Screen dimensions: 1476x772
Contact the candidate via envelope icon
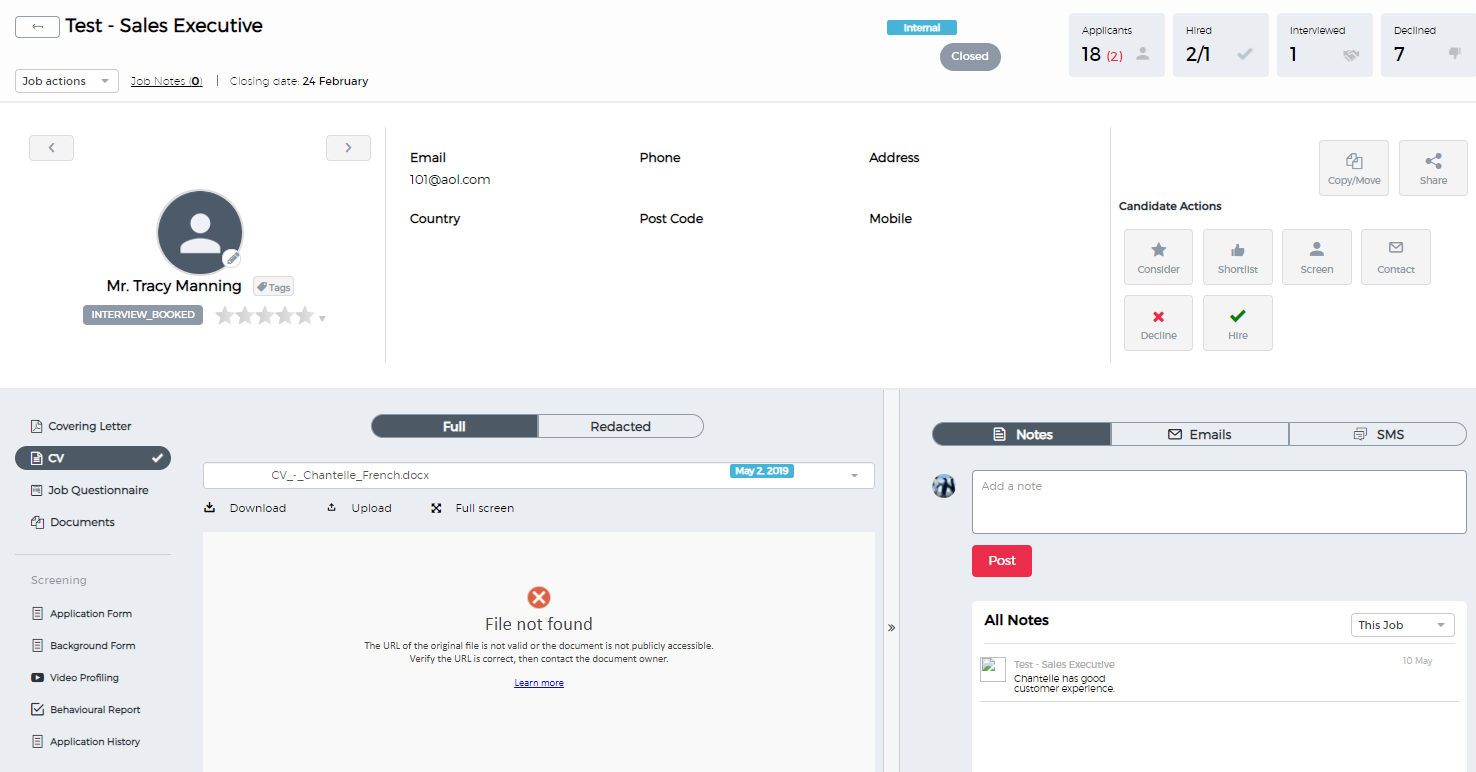tap(1396, 257)
